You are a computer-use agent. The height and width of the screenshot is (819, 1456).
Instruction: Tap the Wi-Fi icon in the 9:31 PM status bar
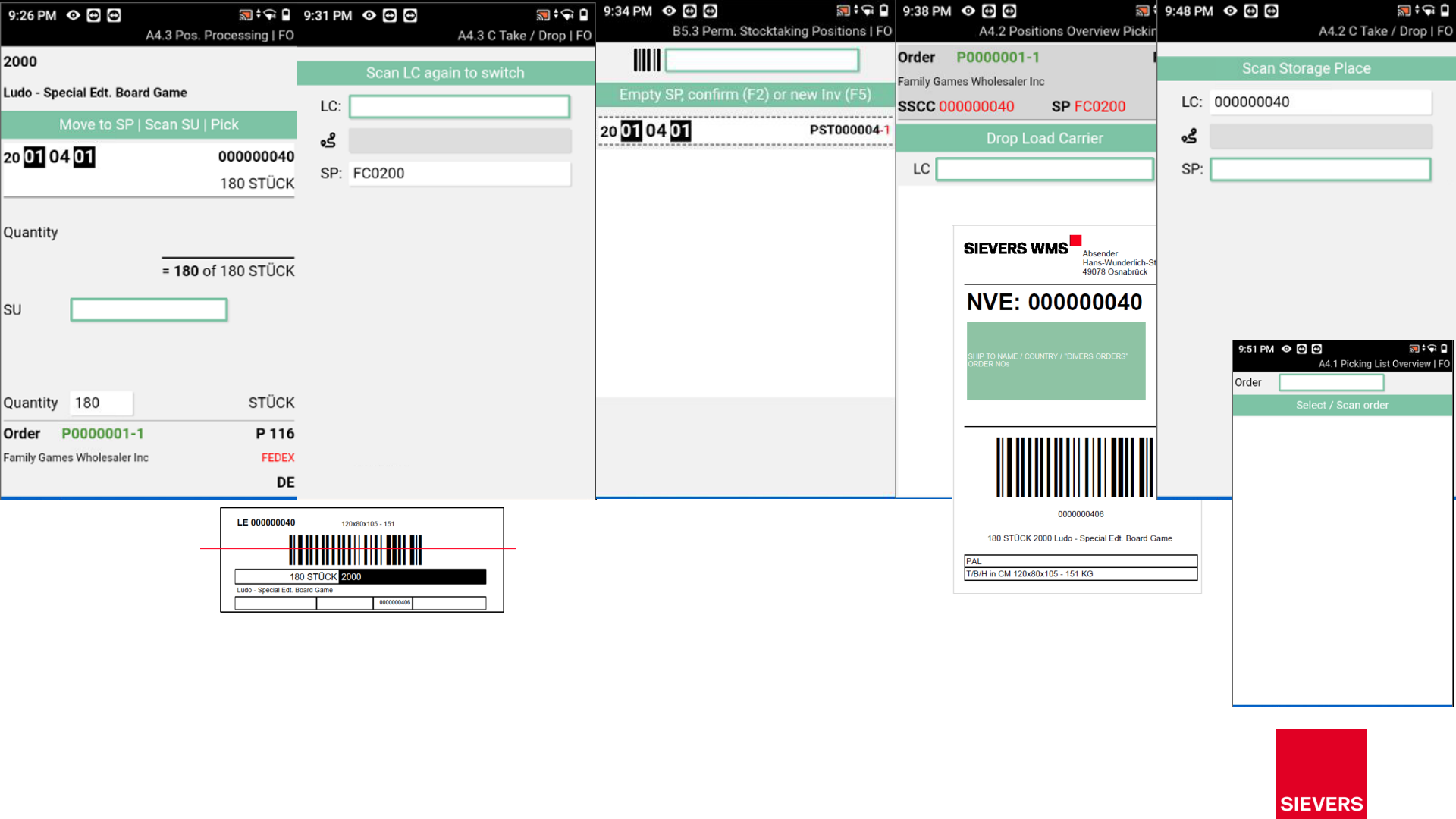(x=566, y=15)
